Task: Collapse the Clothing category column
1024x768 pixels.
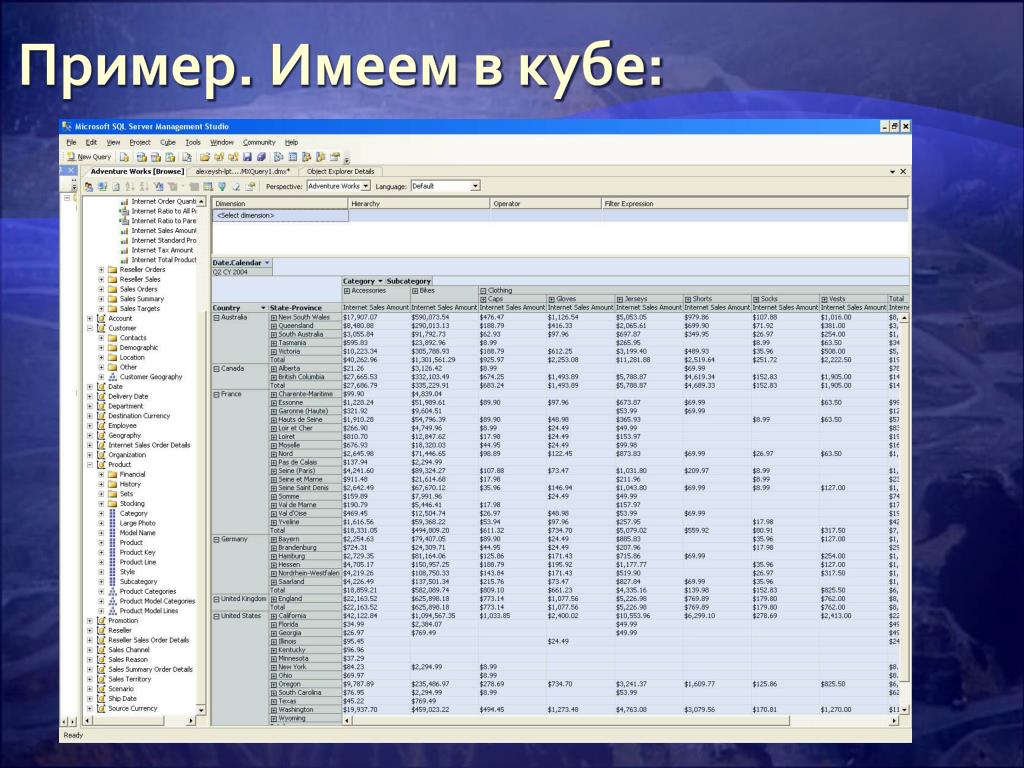Action: [x=484, y=291]
